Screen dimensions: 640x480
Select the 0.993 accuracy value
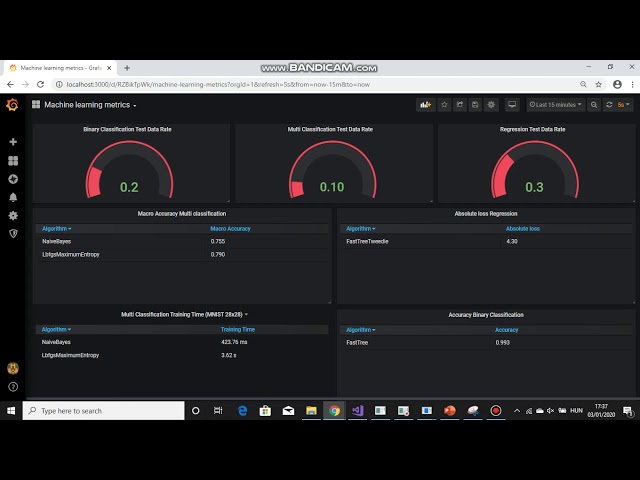(502, 342)
